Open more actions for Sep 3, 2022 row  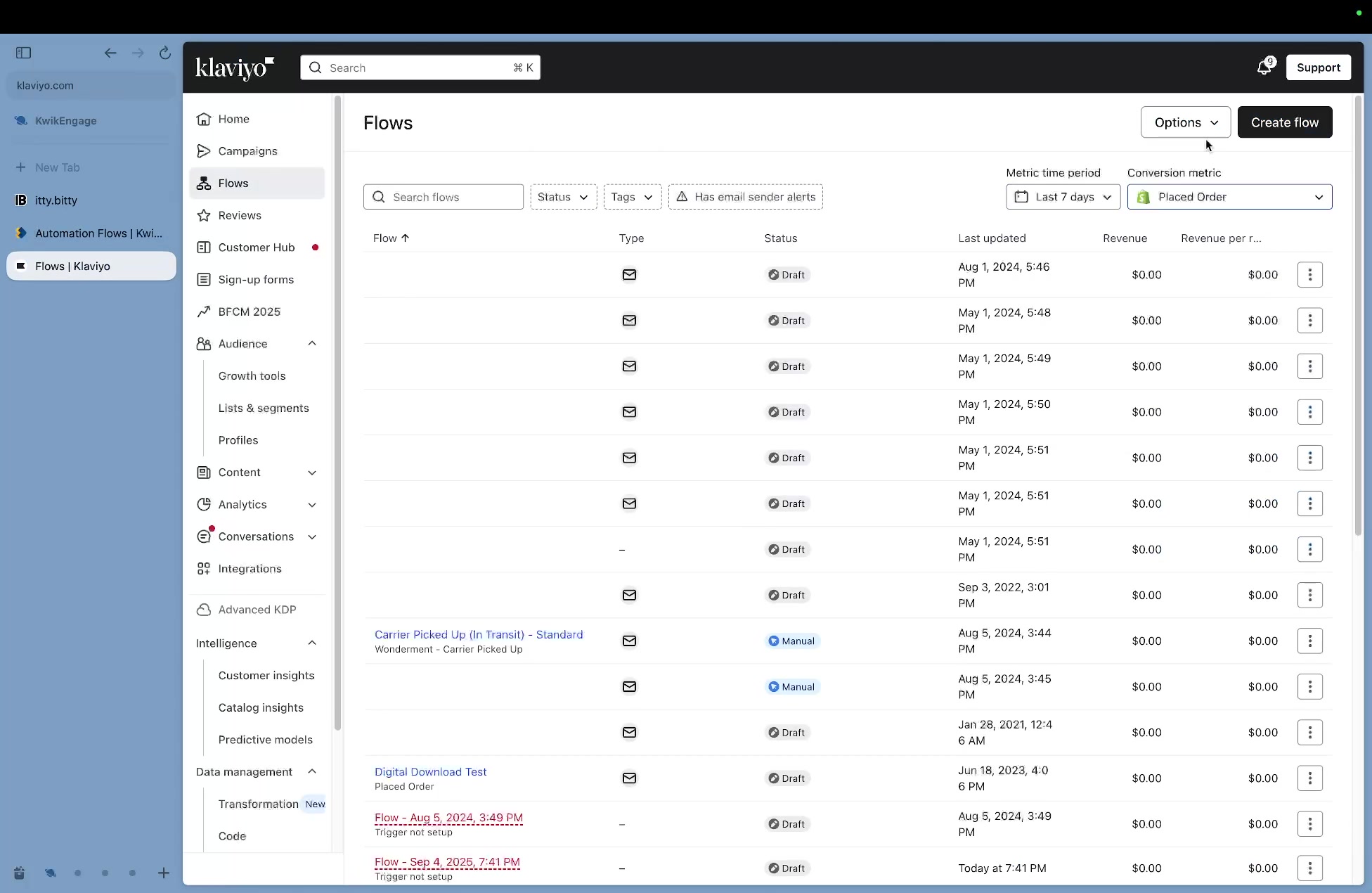[x=1310, y=595]
